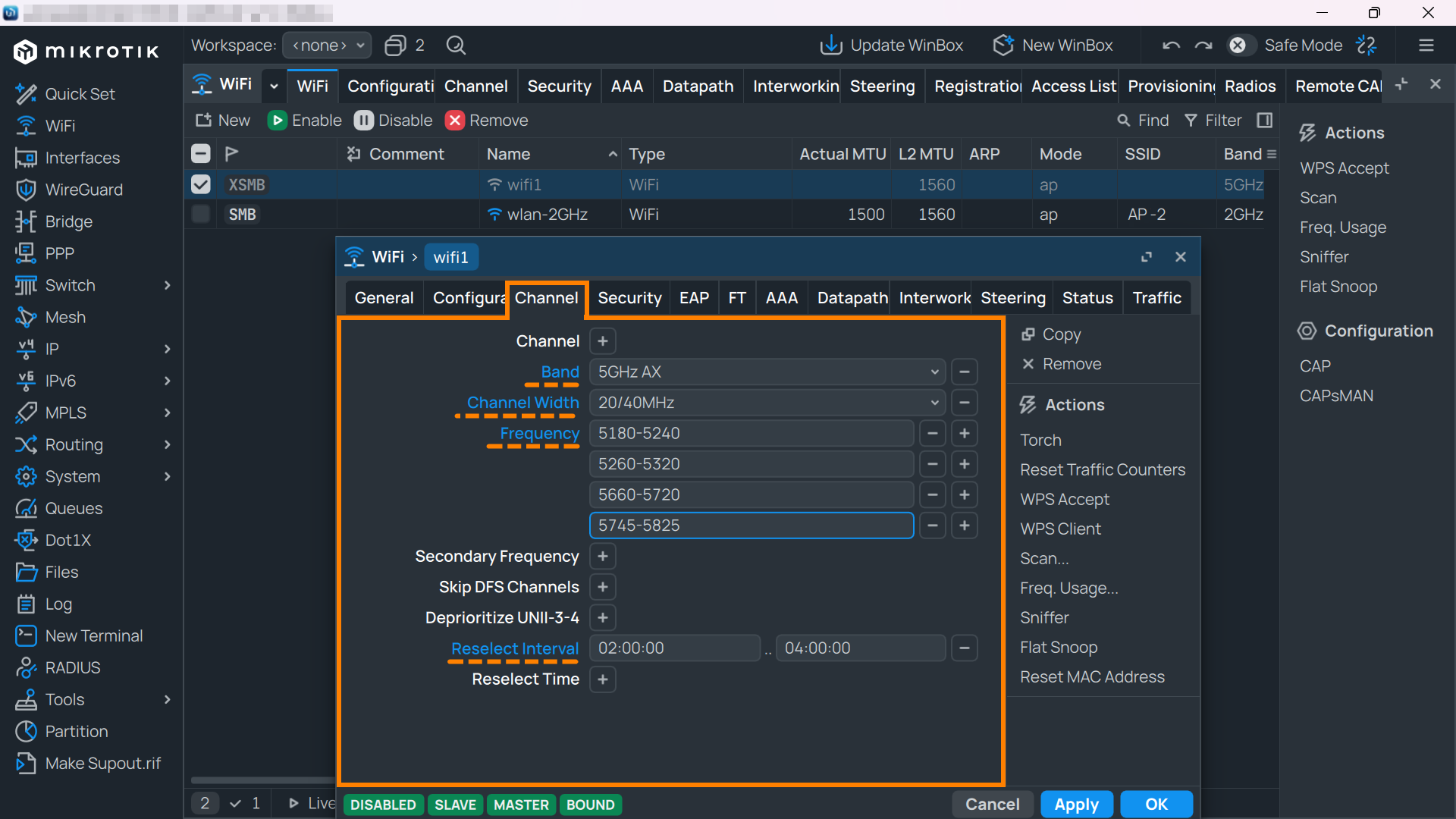Open the Update WinBox download icon
The height and width of the screenshot is (819, 1456).
click(831, 45)
